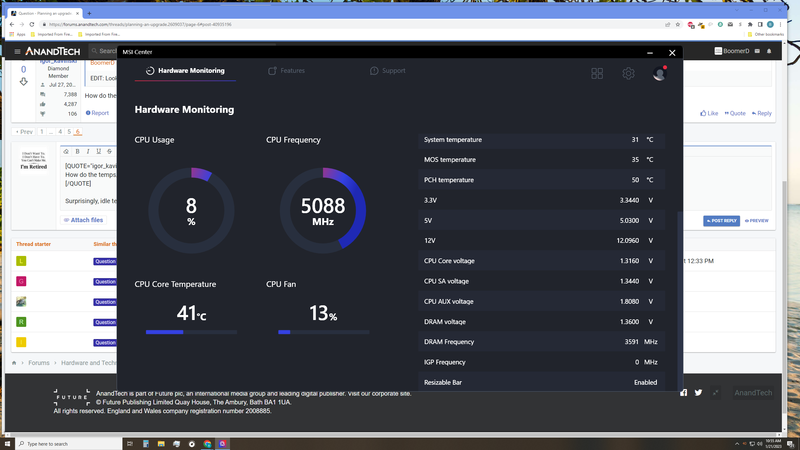Open BoomerD account menu on AnandTech

tap(732, 51)
